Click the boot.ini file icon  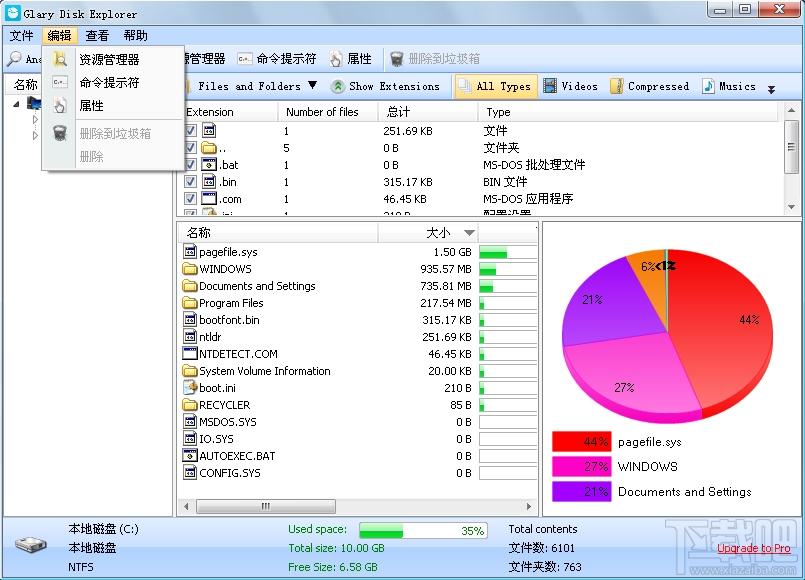pyautogui.click(x=190, y=387)
